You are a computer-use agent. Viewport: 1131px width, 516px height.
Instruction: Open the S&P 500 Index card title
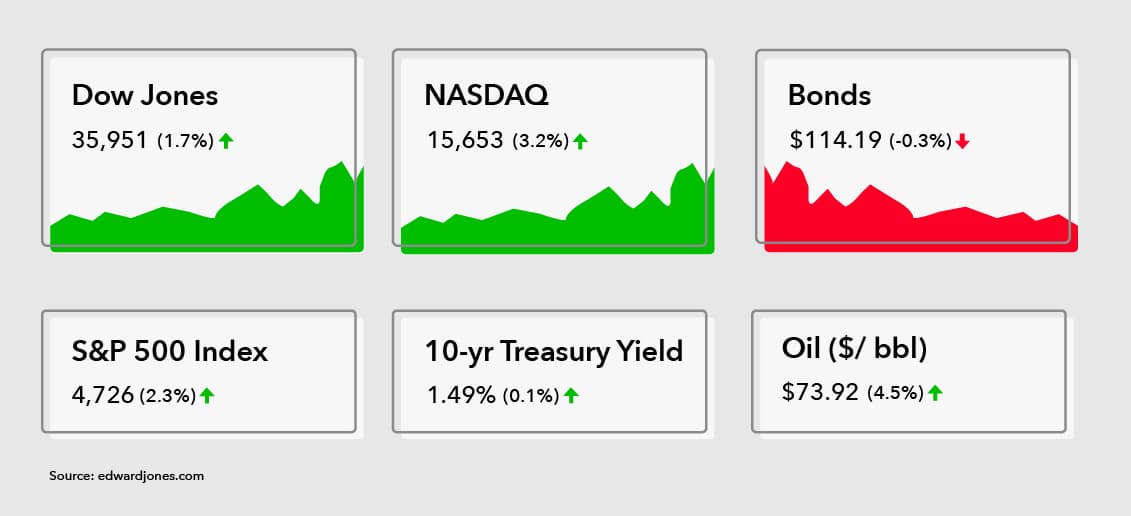[170, 351]
